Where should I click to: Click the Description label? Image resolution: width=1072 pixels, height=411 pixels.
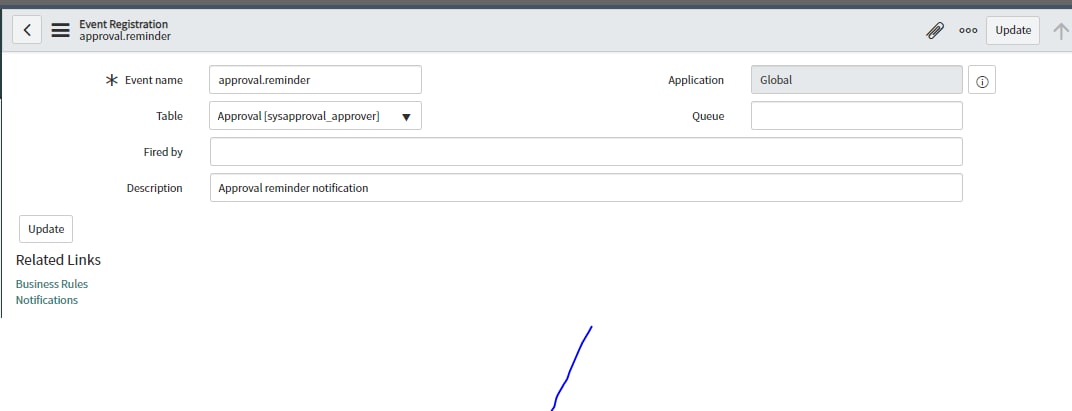coord(155,188)
